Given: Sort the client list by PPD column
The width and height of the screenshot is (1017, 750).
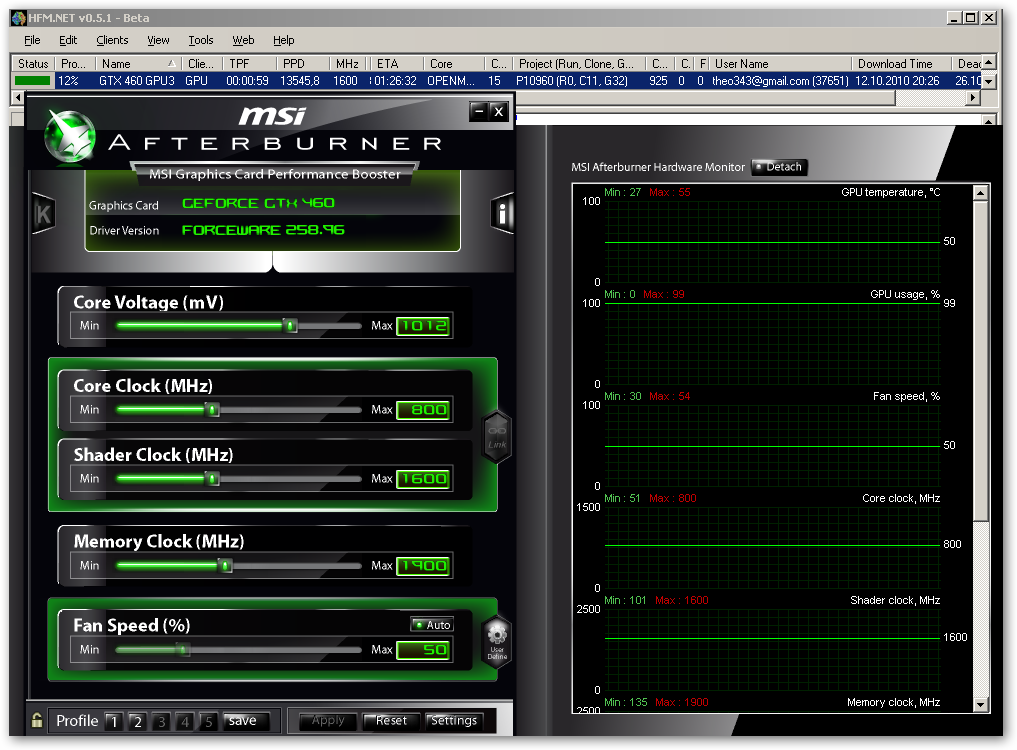Looking at the screenshot, I should 302,64.
